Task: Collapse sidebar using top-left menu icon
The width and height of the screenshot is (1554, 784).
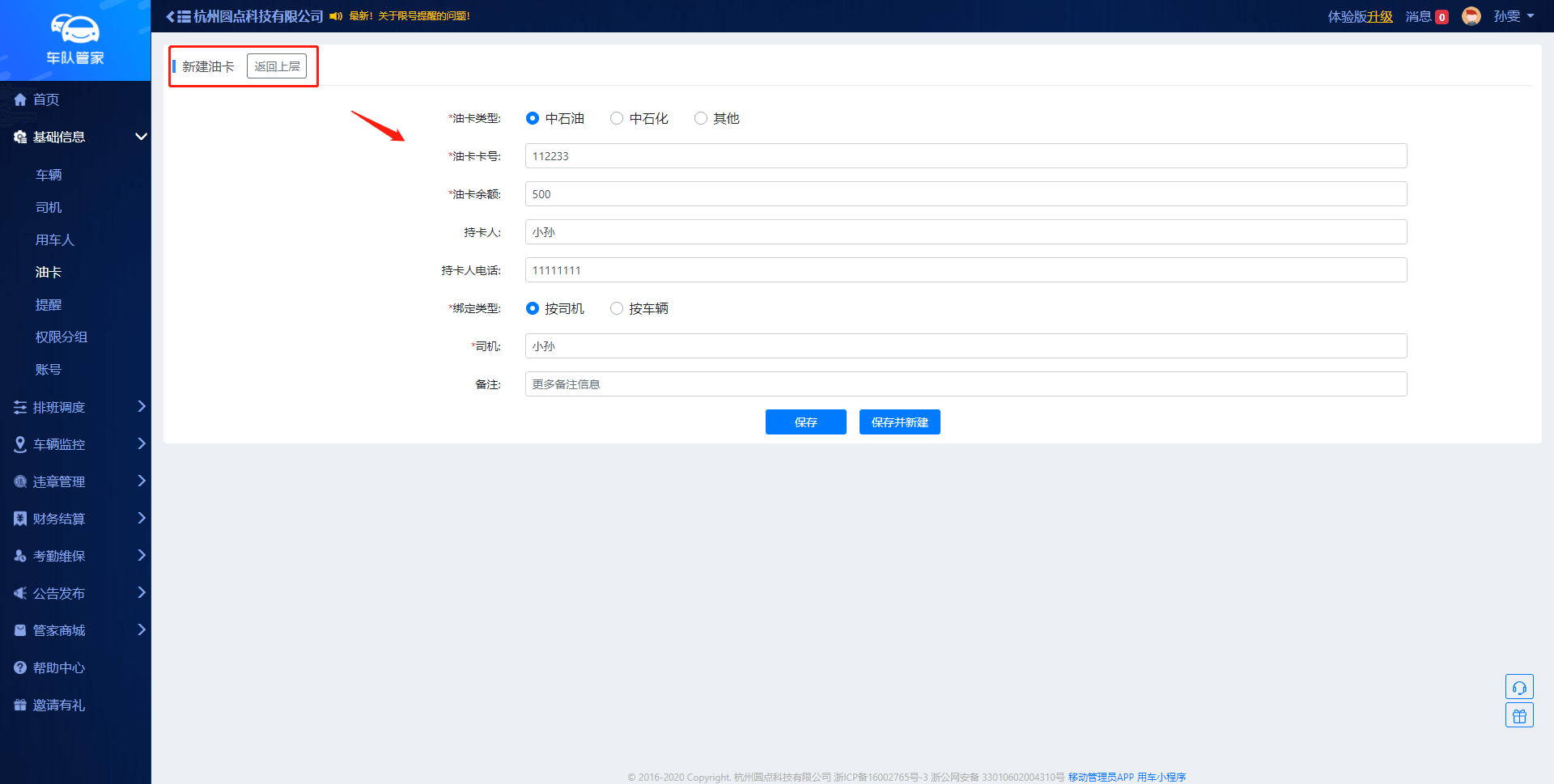Action: [x=178, y=16]
